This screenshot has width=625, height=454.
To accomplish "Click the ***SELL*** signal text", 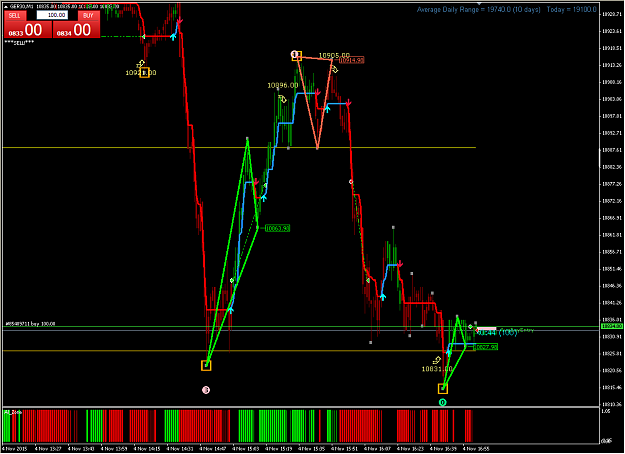I will tap(19, 43).
